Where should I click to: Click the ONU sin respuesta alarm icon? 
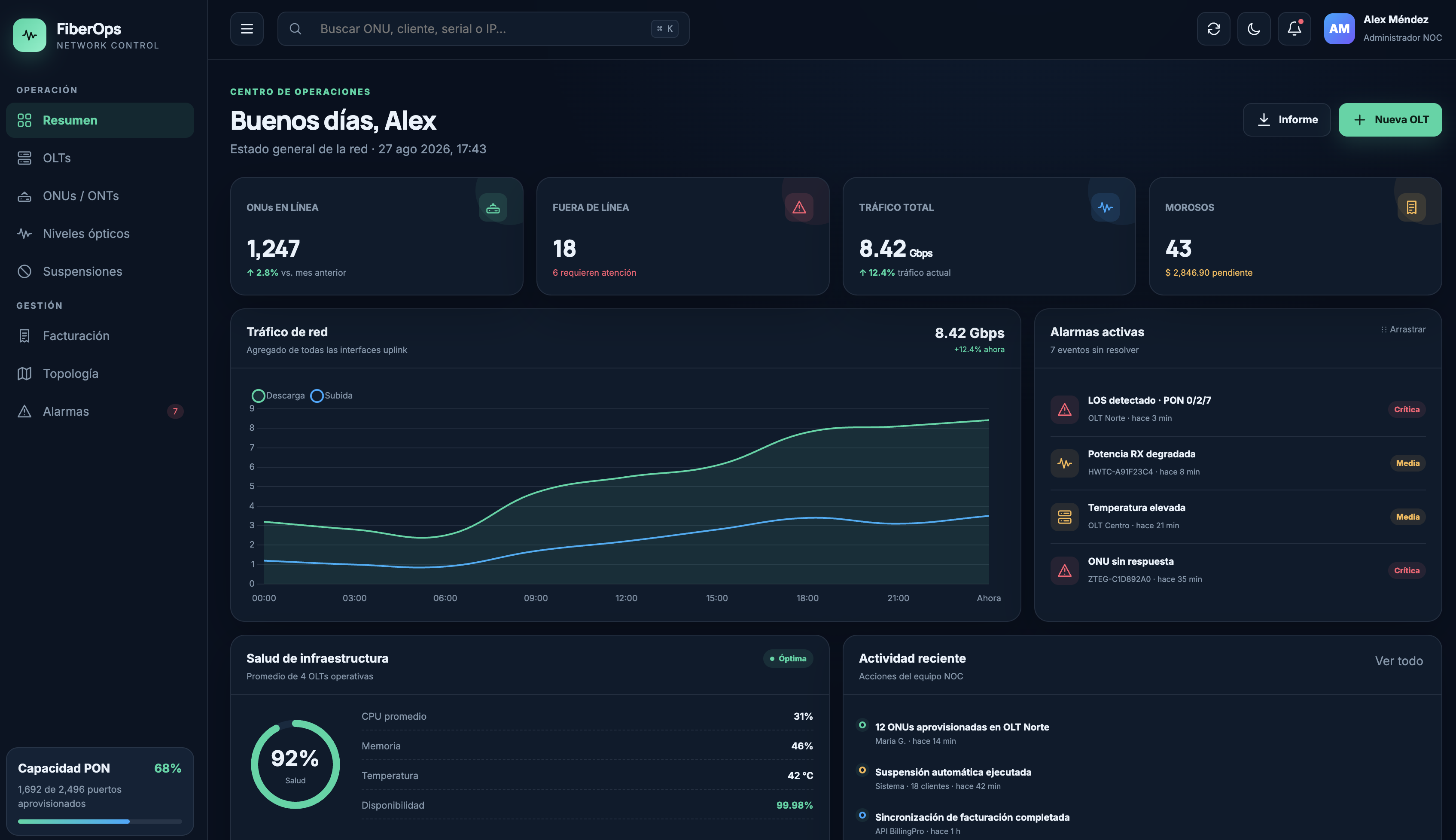click(x=1065, y=571)
